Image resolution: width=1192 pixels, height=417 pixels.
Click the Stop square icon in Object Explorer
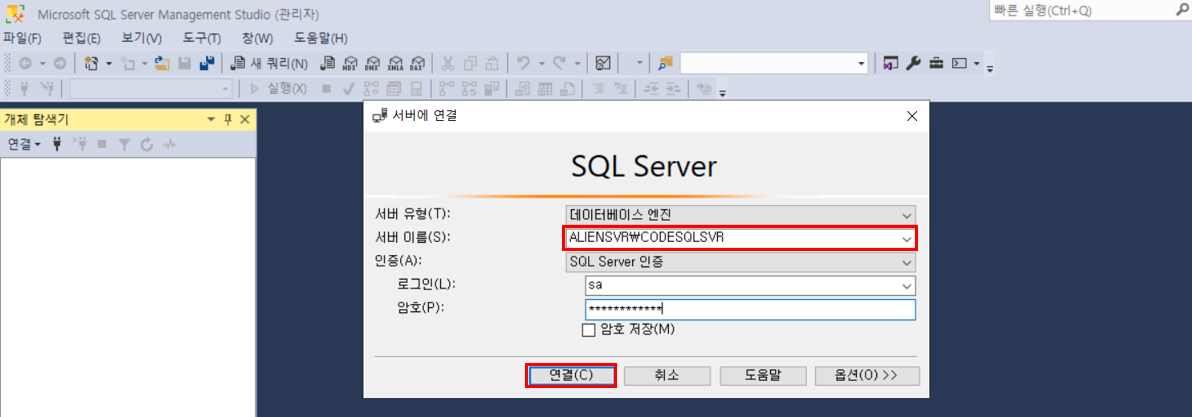pyautogui.click(x=102, y=144)
